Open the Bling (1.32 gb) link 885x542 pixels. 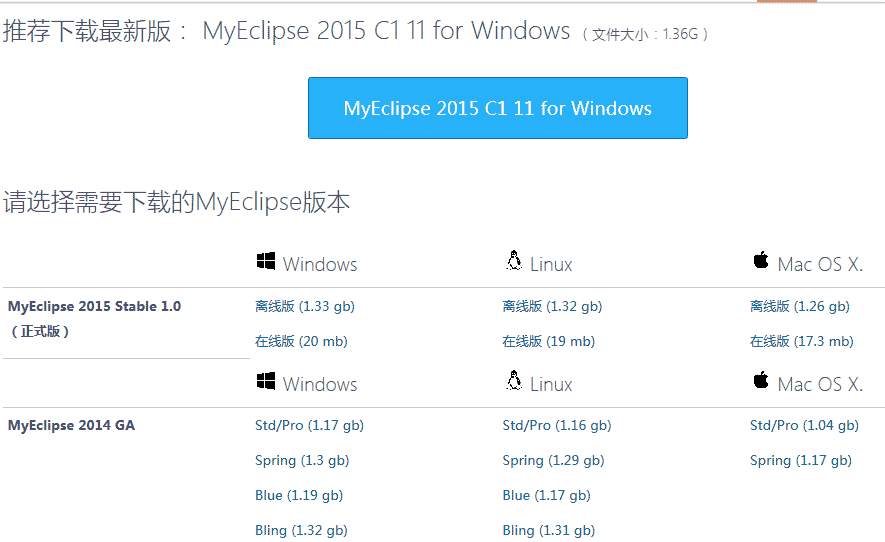[301, 530]
